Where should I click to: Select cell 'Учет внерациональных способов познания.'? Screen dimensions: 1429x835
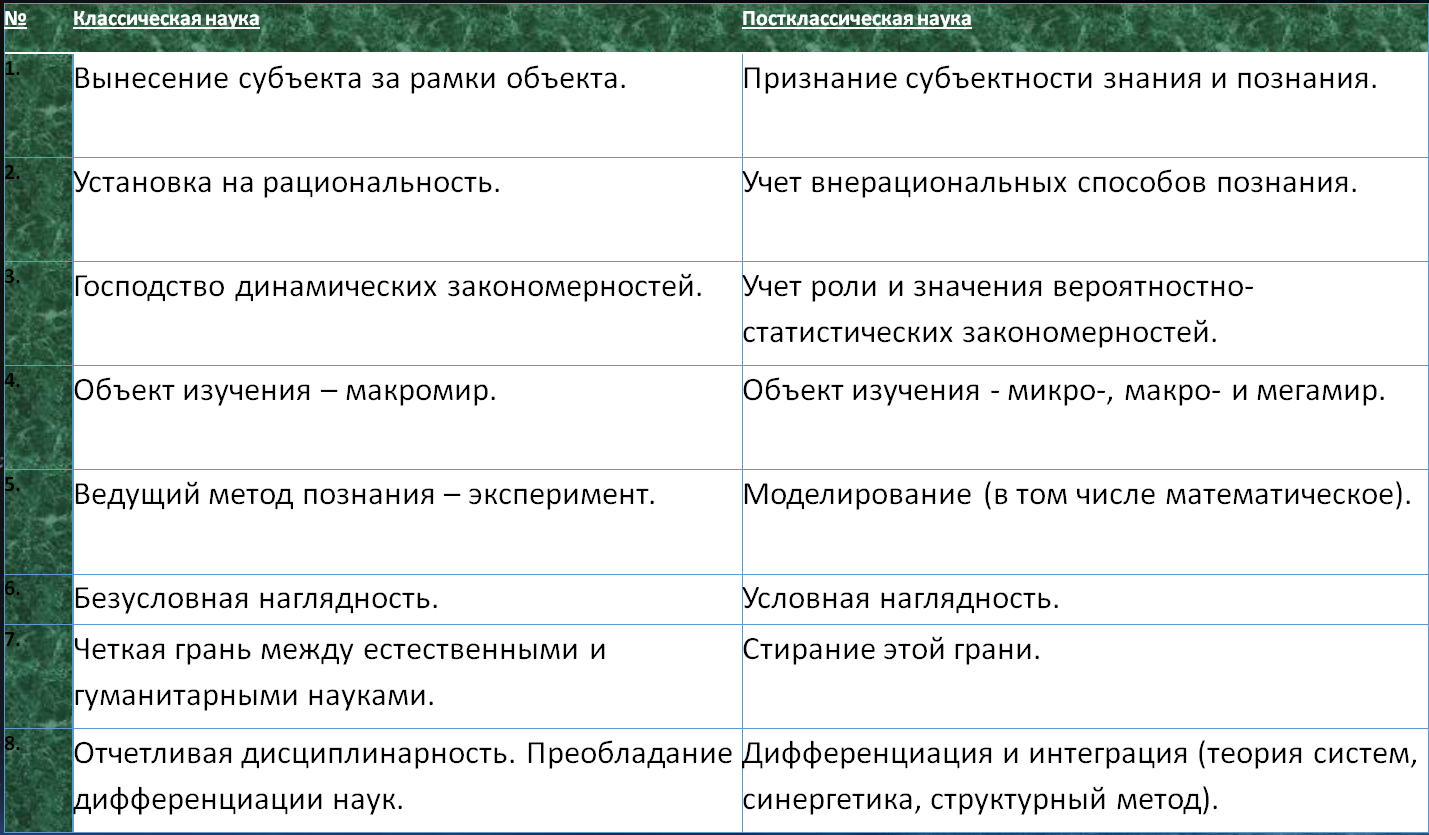pos(1085,209)
